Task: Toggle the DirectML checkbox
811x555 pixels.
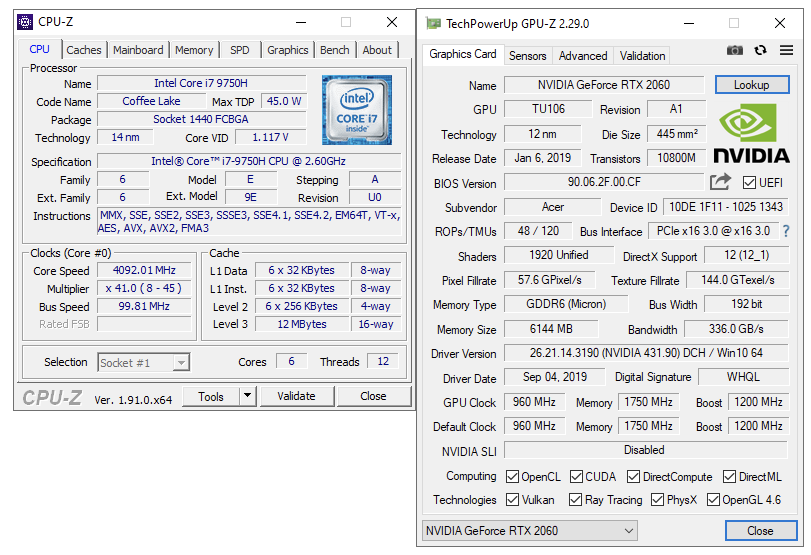Action: (729, 476)
